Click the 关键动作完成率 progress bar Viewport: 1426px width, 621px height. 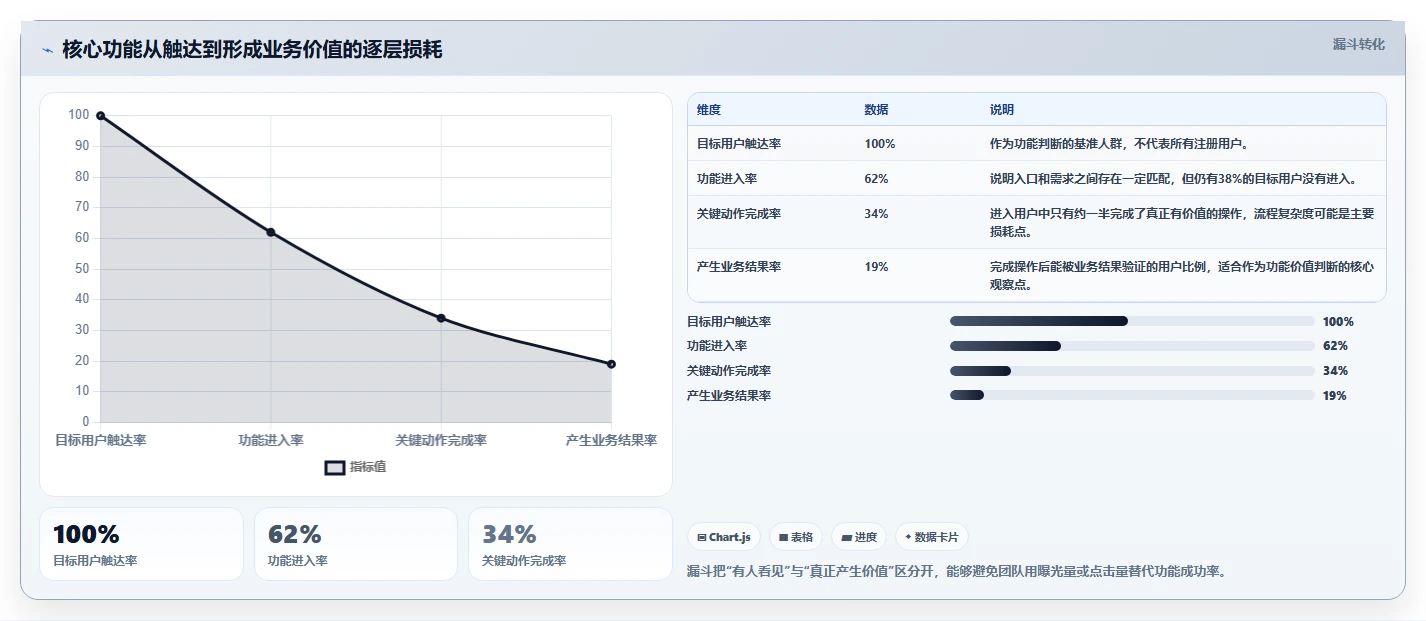pyautogui.click(x=1132, y=371)
